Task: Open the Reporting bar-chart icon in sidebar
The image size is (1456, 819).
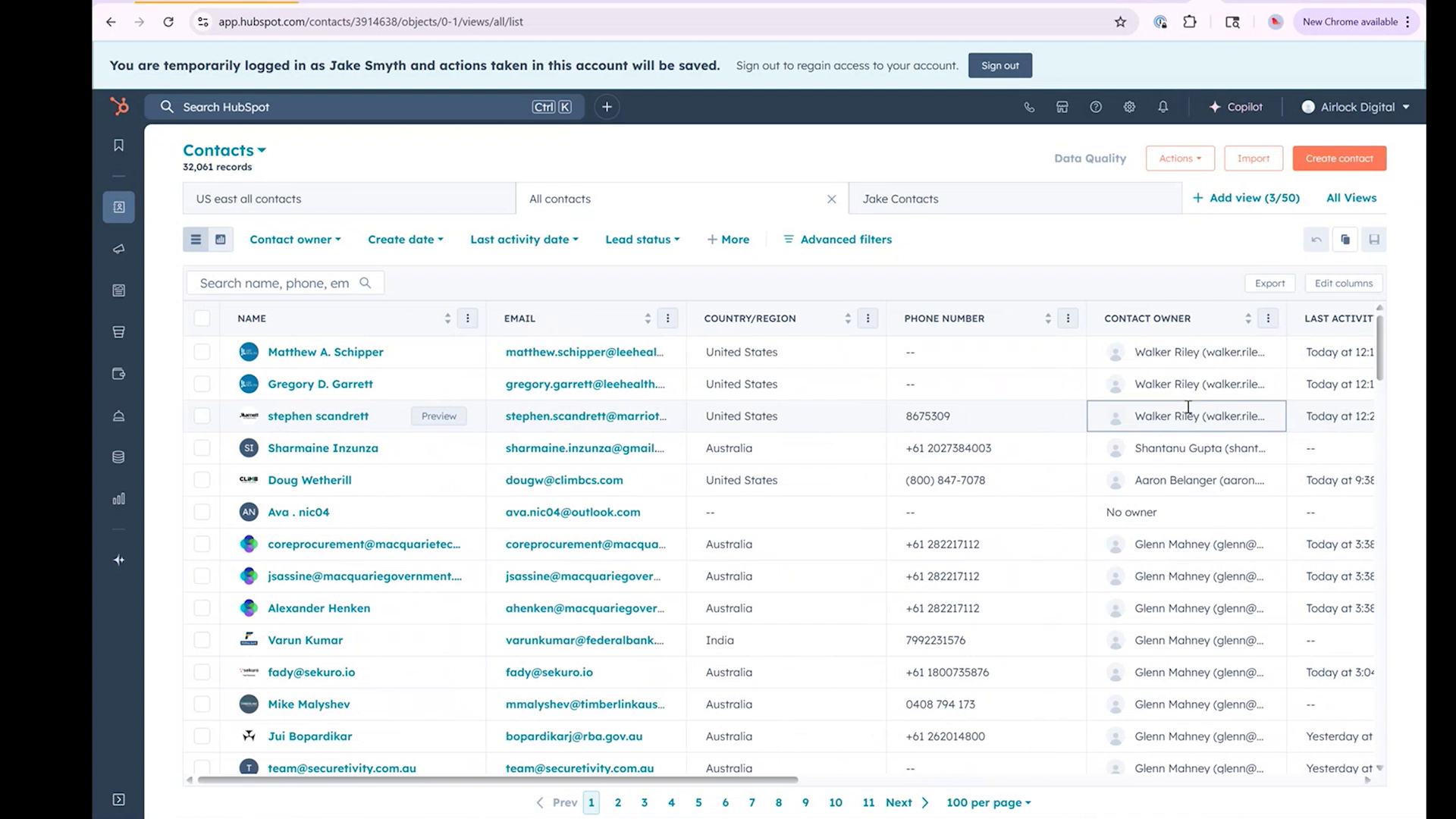Action: click(x=118, y=498)
